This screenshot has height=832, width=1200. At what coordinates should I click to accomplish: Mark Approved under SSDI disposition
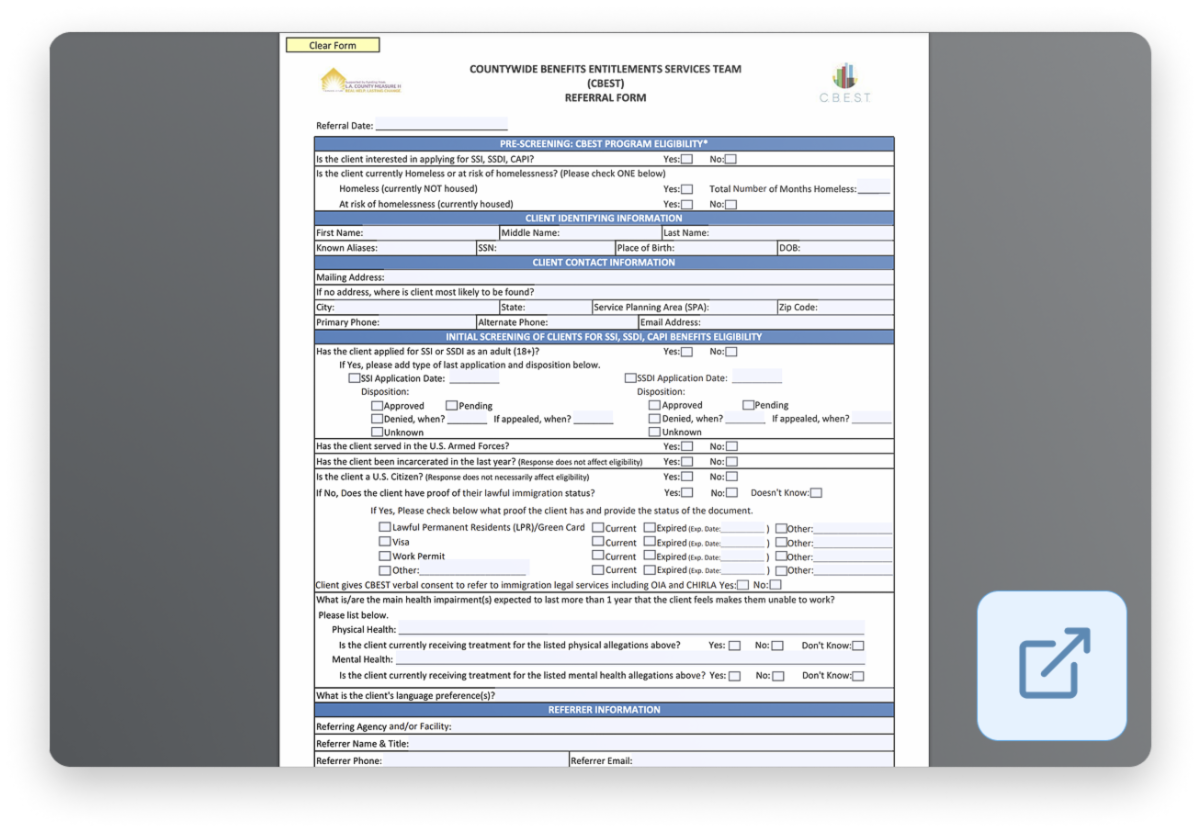(654, 405)
